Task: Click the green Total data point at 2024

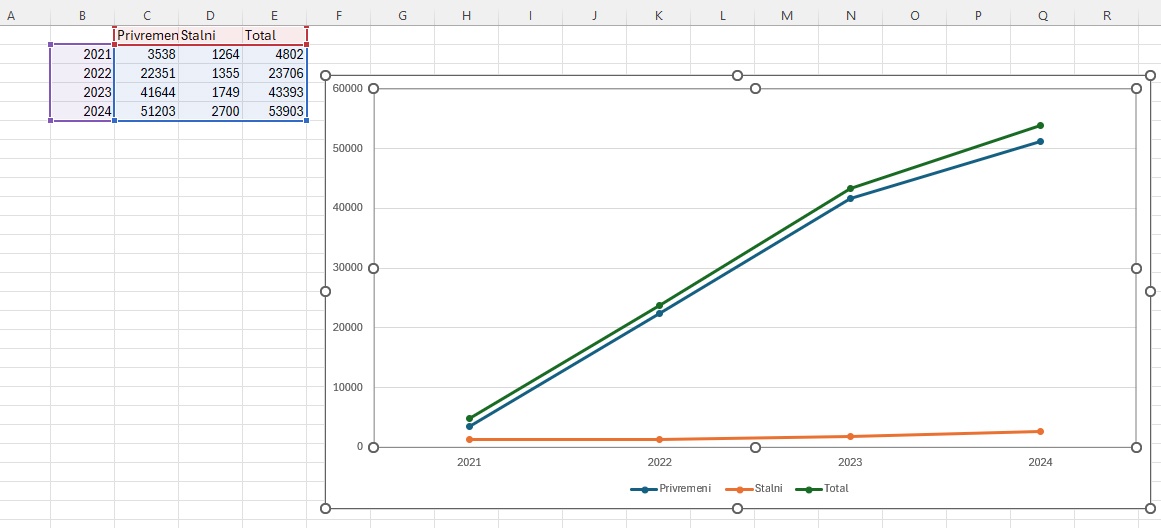Action: (1040, 125)
